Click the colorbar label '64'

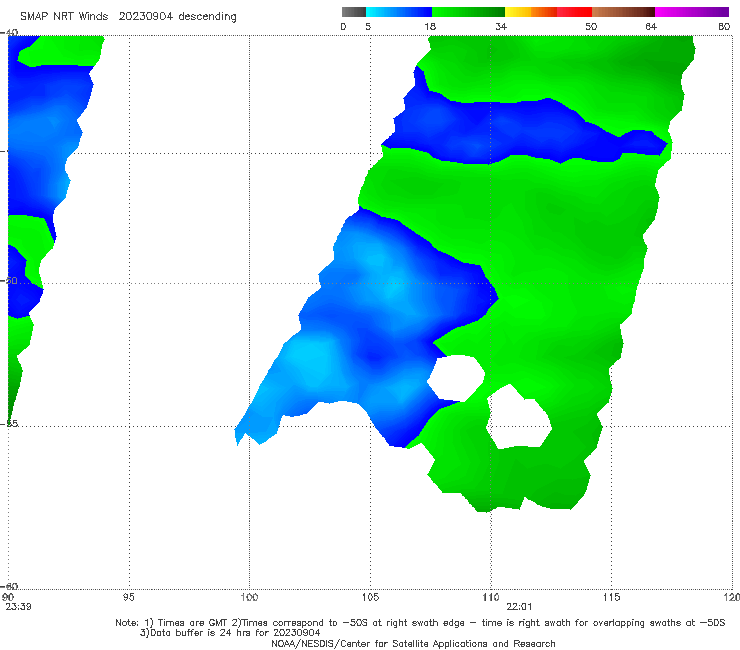pyautogui.click(x=651, y=26)
